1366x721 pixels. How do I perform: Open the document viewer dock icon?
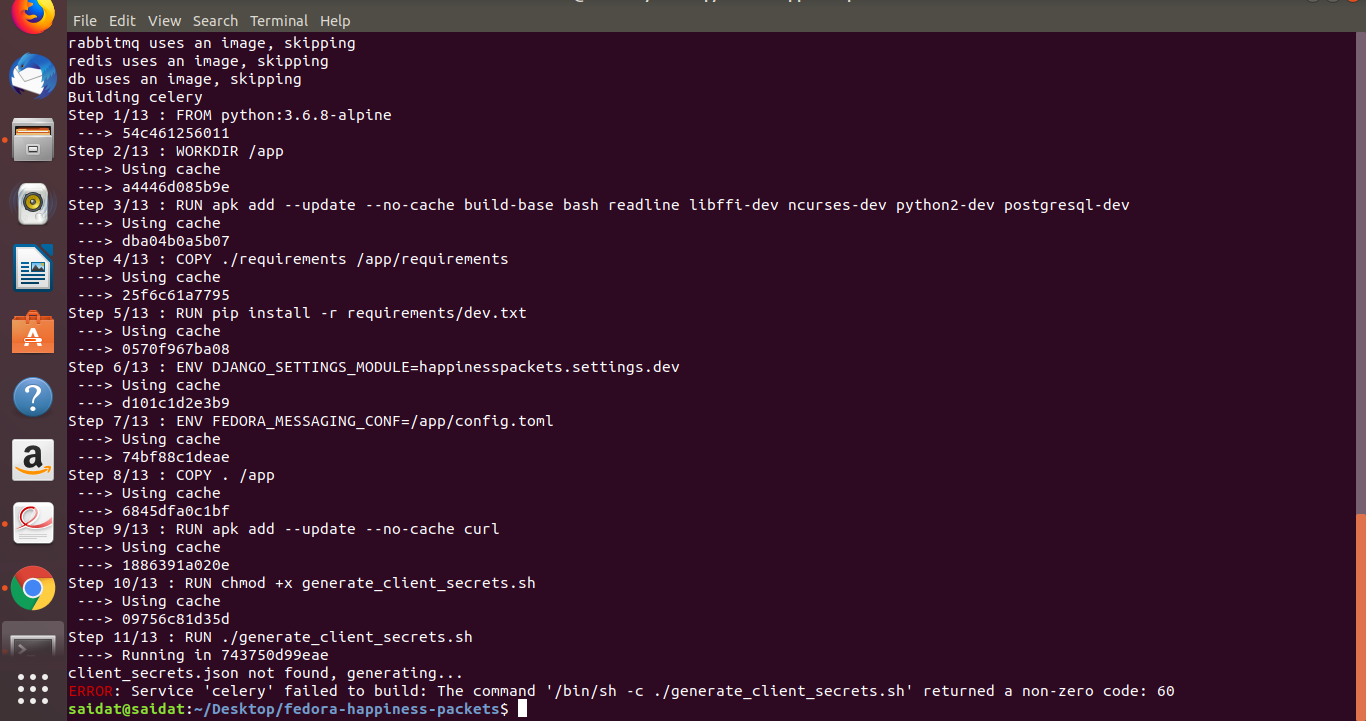33,524
